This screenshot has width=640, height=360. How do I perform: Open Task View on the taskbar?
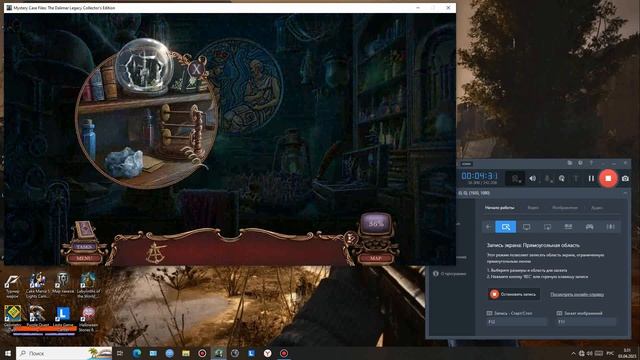120,353
